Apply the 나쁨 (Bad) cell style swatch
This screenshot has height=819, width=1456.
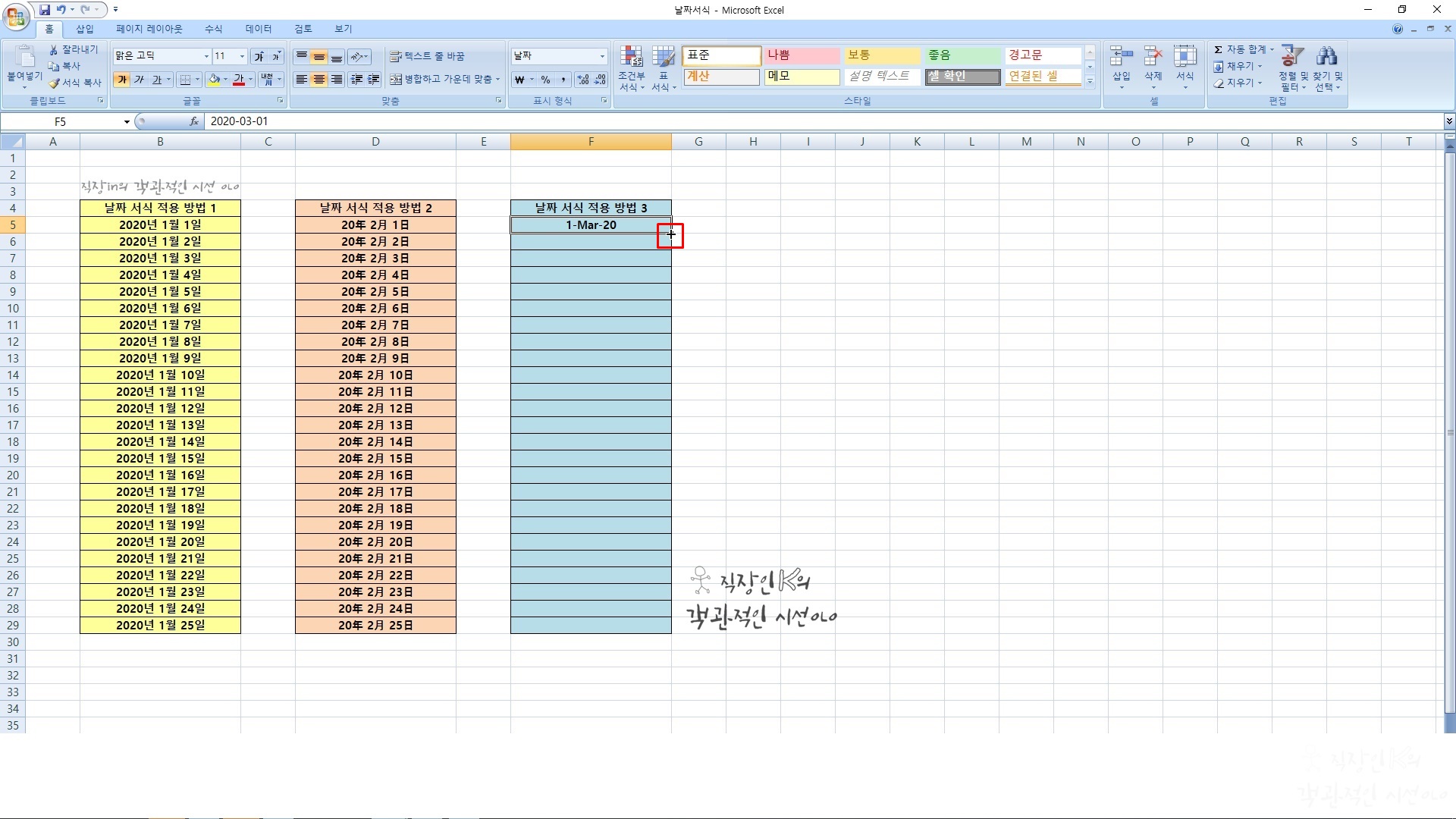pyautogui.click(x=802, y=55)
